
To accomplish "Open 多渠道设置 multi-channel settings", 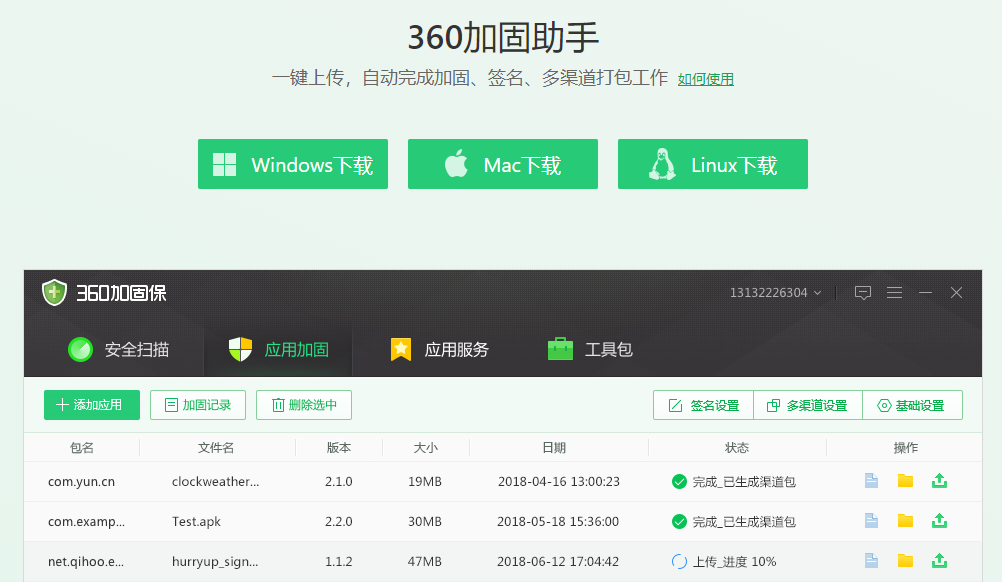I will [x=808, y=405].
